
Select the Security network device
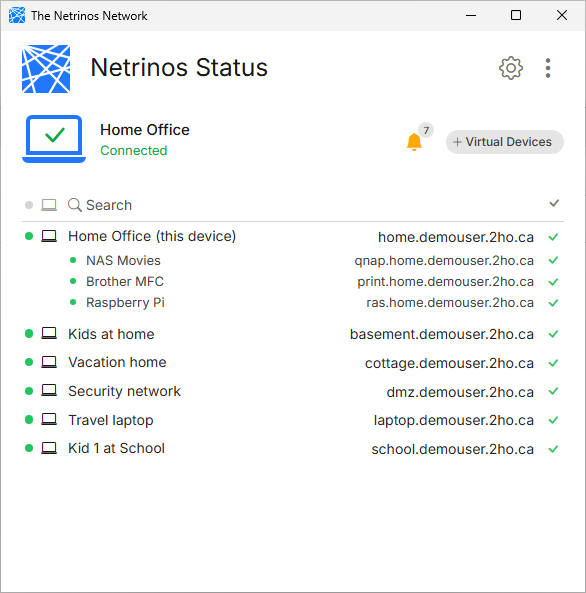click(124, 391)
